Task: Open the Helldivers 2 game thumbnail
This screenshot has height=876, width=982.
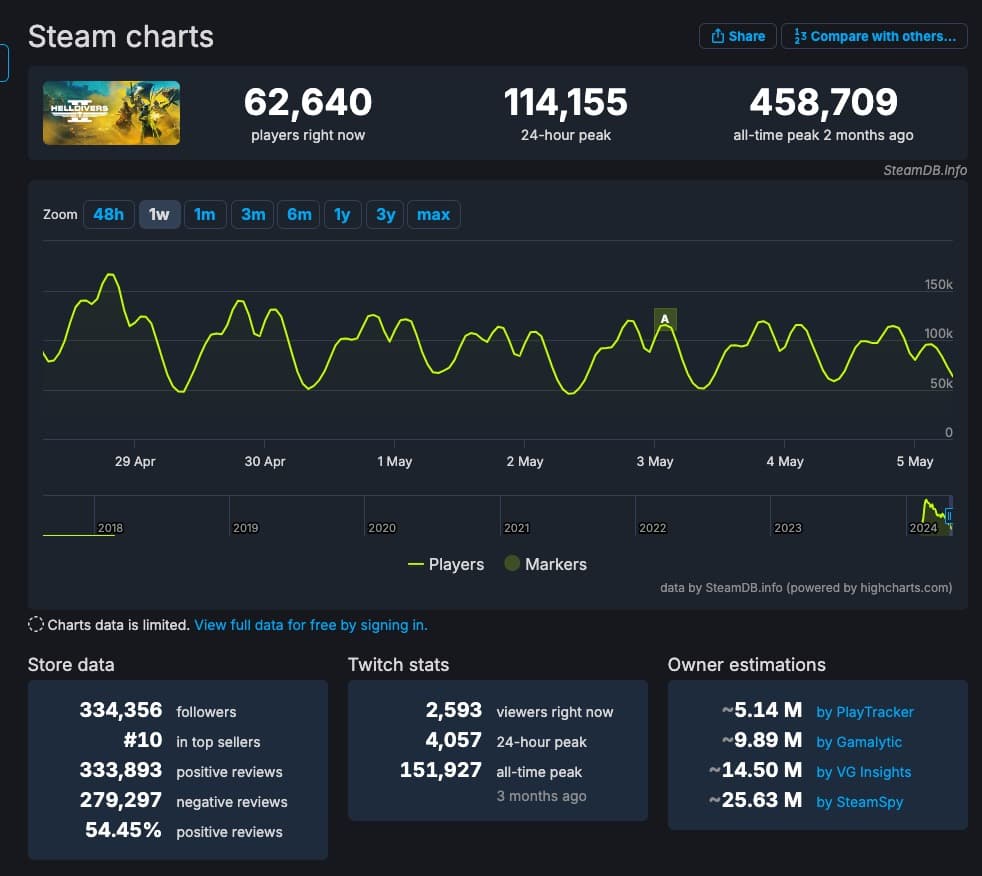Action: [111, 113]
